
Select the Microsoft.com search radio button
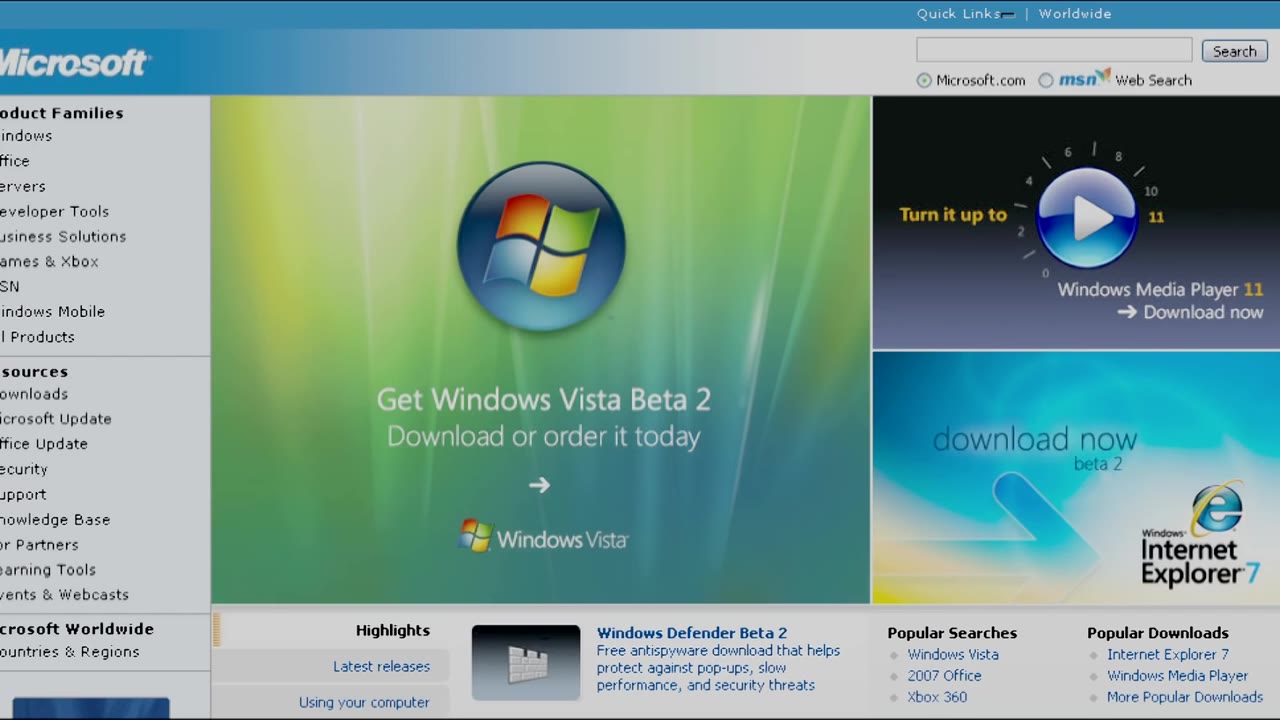pos(924,80)
